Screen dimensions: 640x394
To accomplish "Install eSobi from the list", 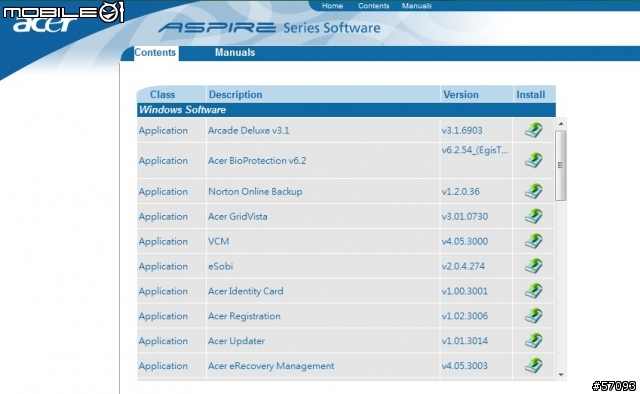I will point(533,266).
